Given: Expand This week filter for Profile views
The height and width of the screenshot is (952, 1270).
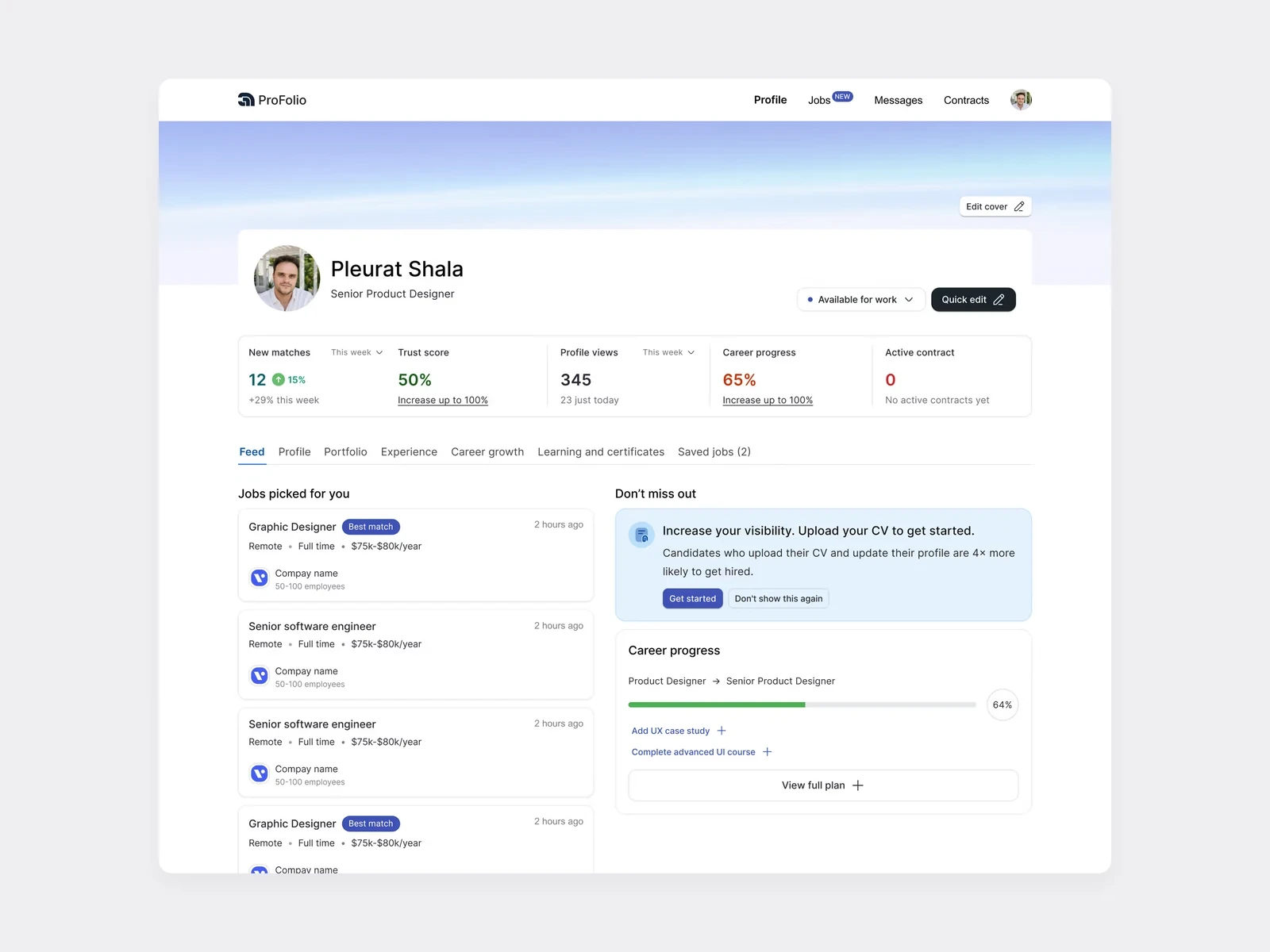Looking at the screenshot, I should click(668, 352).
